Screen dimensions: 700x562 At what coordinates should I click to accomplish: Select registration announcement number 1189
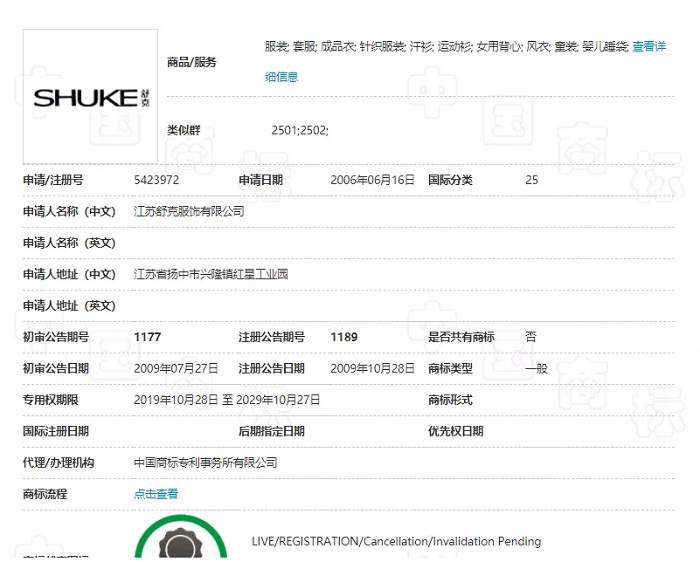click(344, 337)
